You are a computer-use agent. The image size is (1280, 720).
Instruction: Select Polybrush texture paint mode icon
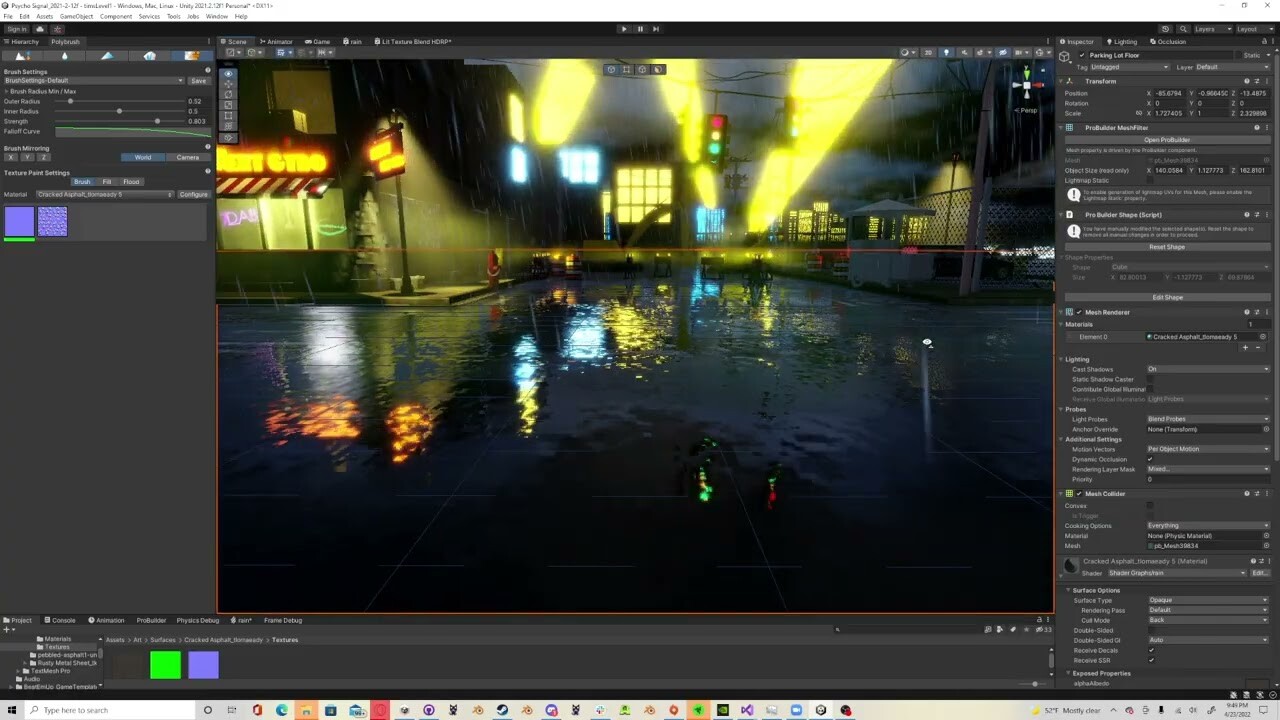pyautogui.click(x=192, y=56)
